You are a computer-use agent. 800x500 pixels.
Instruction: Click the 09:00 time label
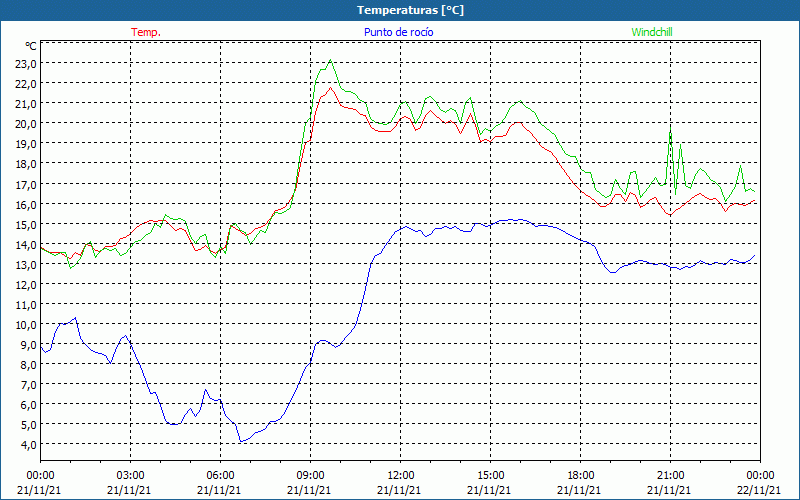tap(310, 476)
